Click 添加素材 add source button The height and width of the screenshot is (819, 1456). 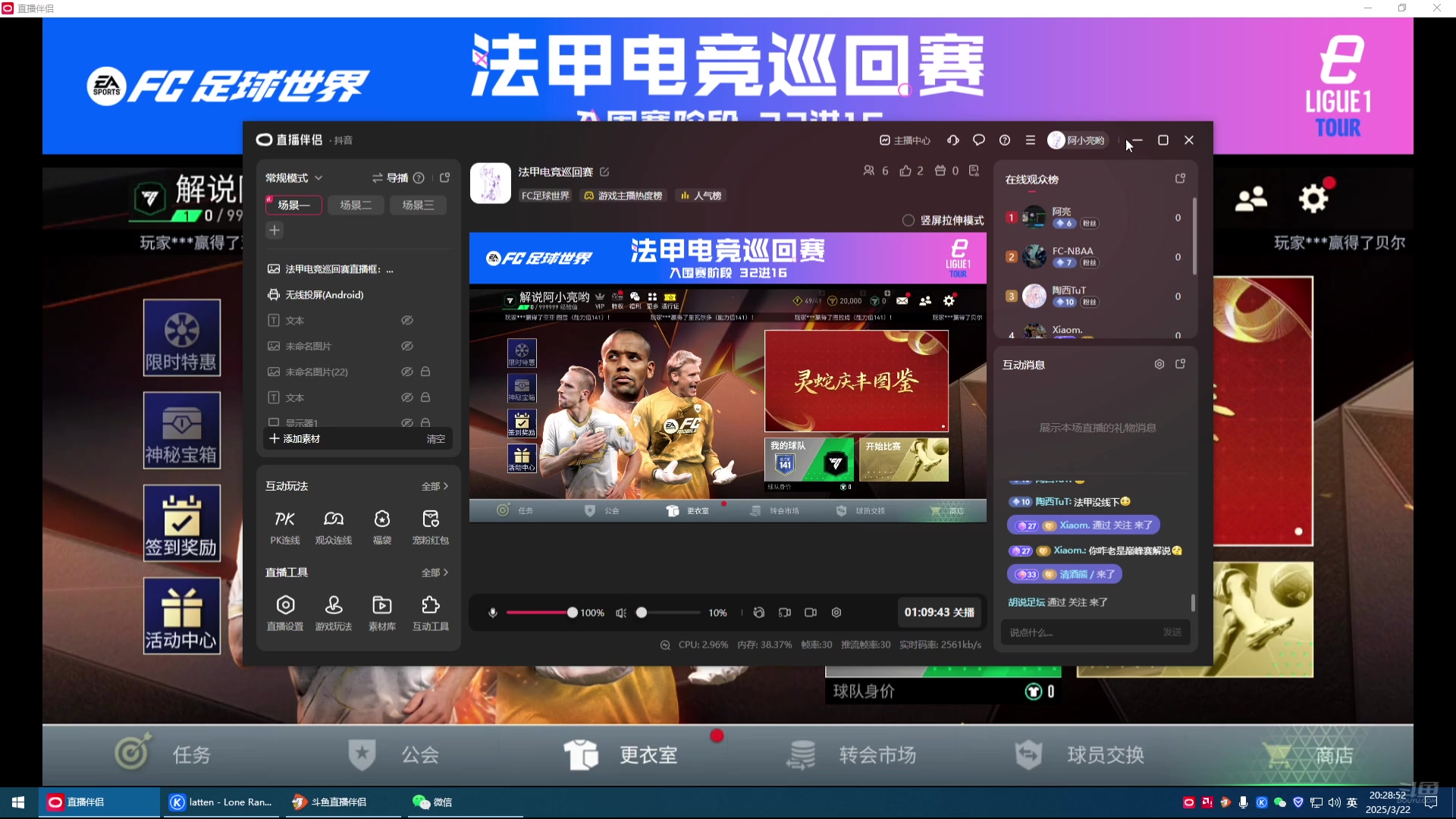(294, 439)
